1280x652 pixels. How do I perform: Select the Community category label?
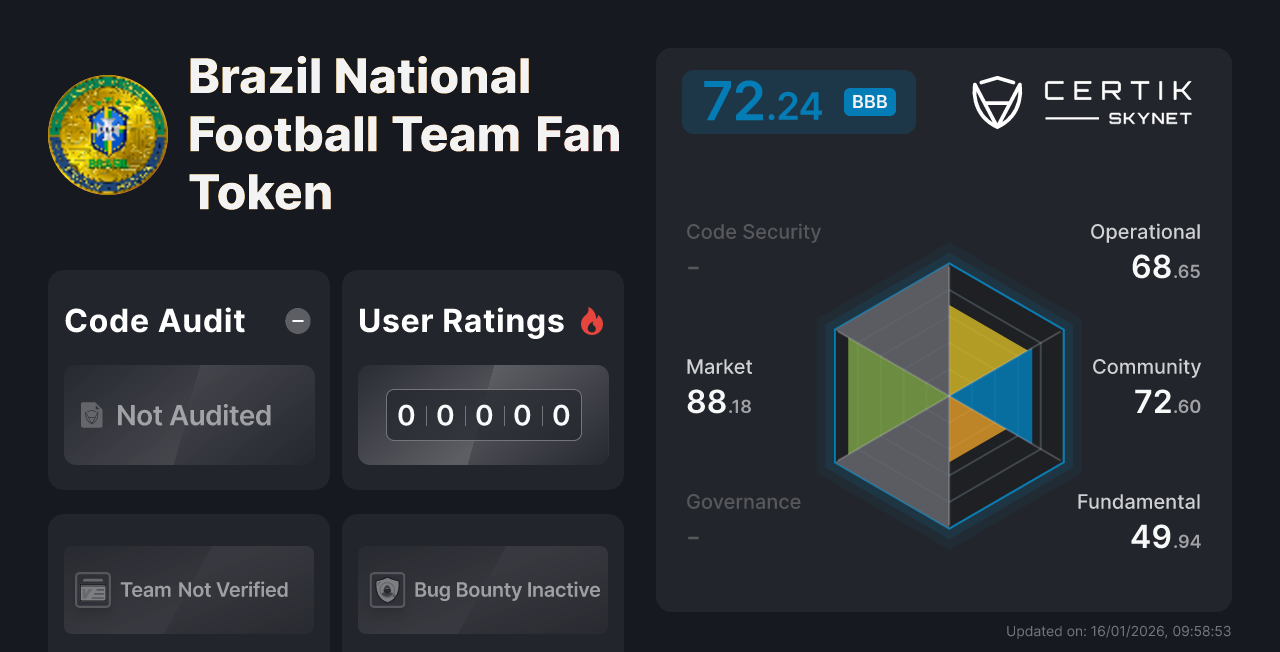(x=1146, y=367)
